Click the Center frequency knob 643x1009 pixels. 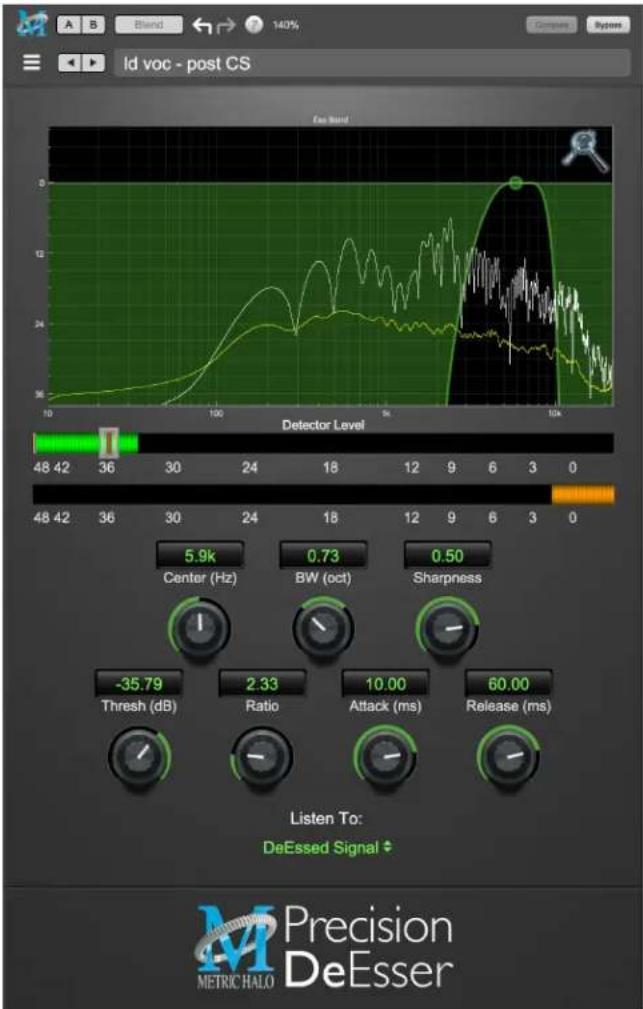tap(200, 627)
